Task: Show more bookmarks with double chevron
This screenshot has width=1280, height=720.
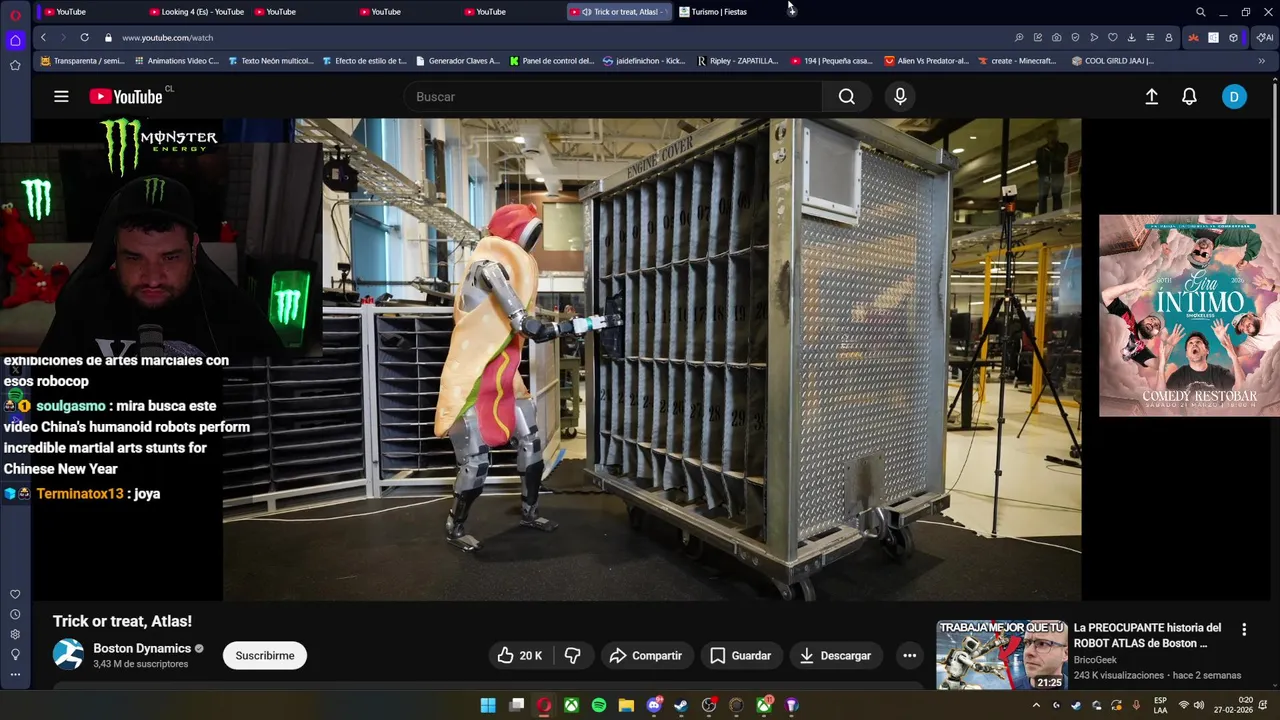Action: [x=1261, y=61]
